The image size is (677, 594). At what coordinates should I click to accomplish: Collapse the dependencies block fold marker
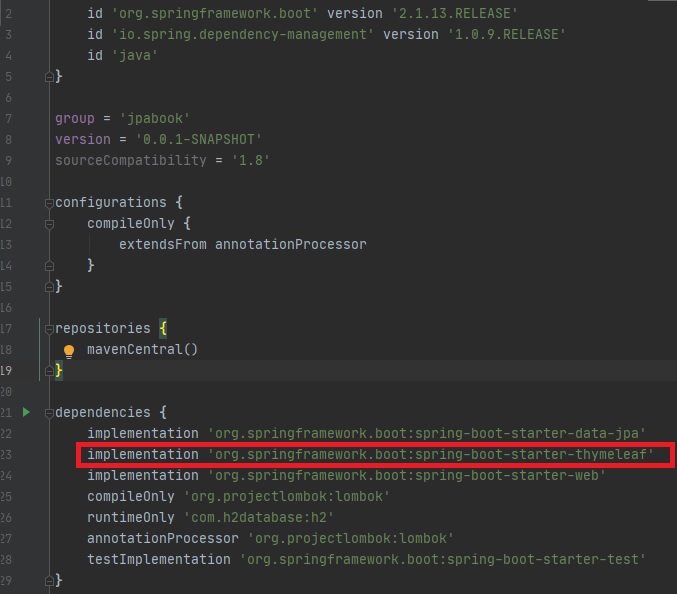(49, 413)
